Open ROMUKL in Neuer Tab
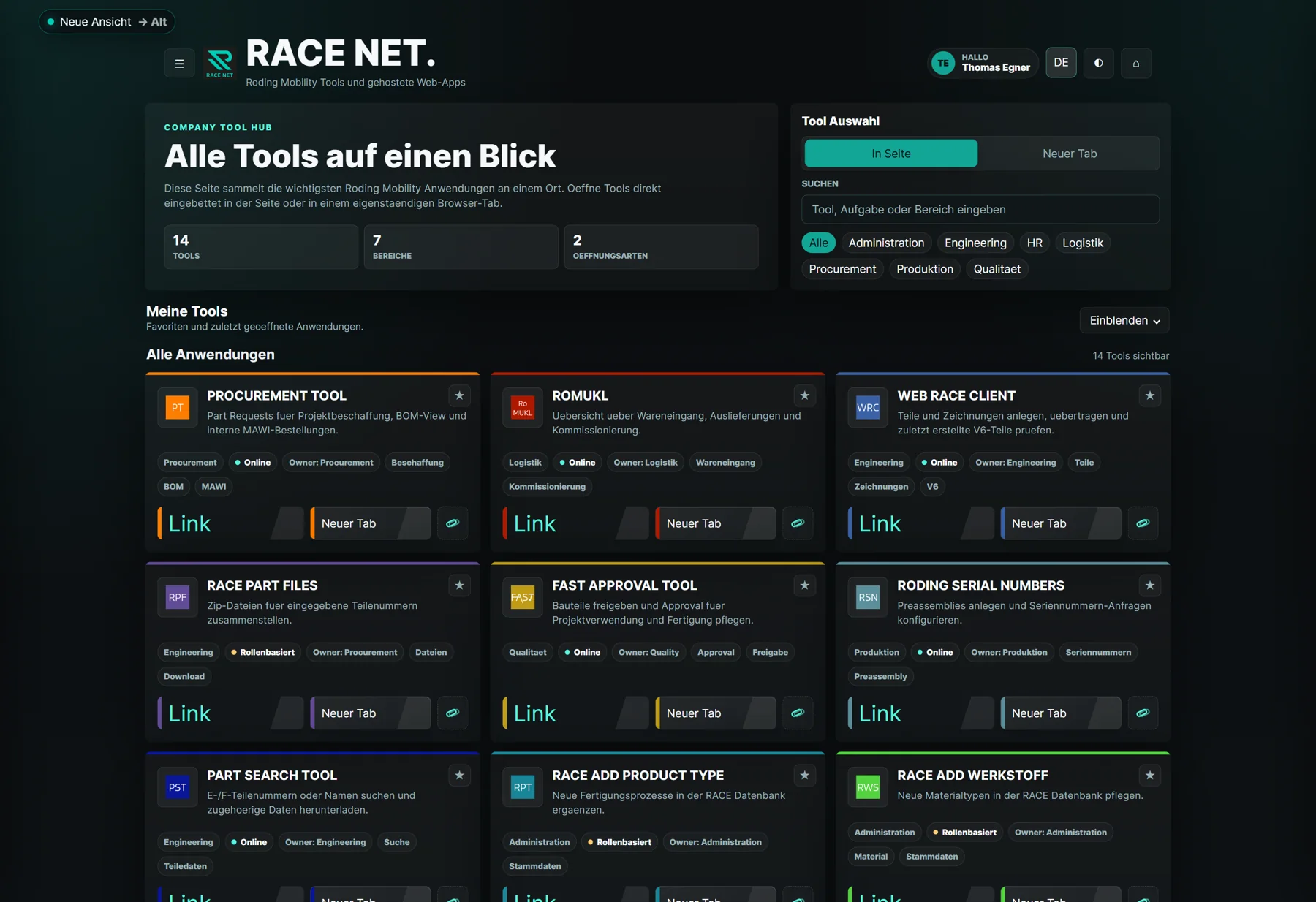This screenshot has height=902, width=1316. (x=716, y=523)
